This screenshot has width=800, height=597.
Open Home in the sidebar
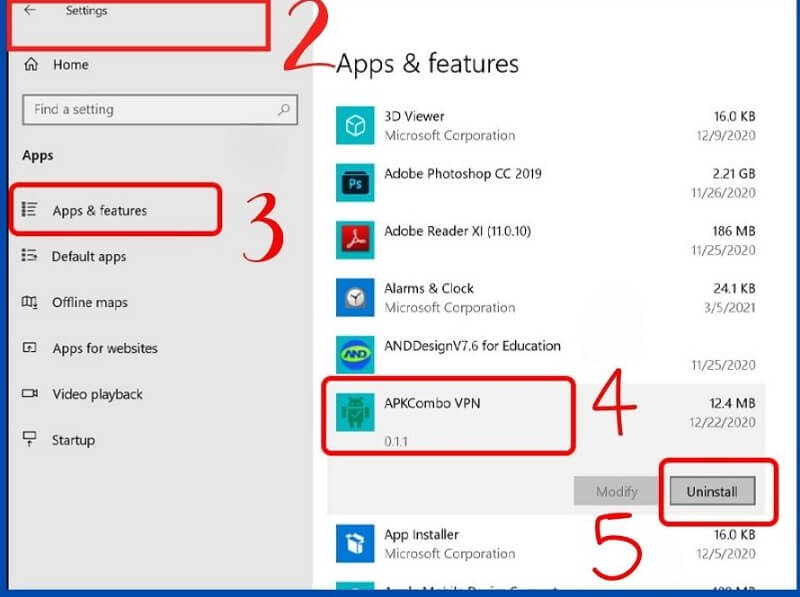[70, 65]
